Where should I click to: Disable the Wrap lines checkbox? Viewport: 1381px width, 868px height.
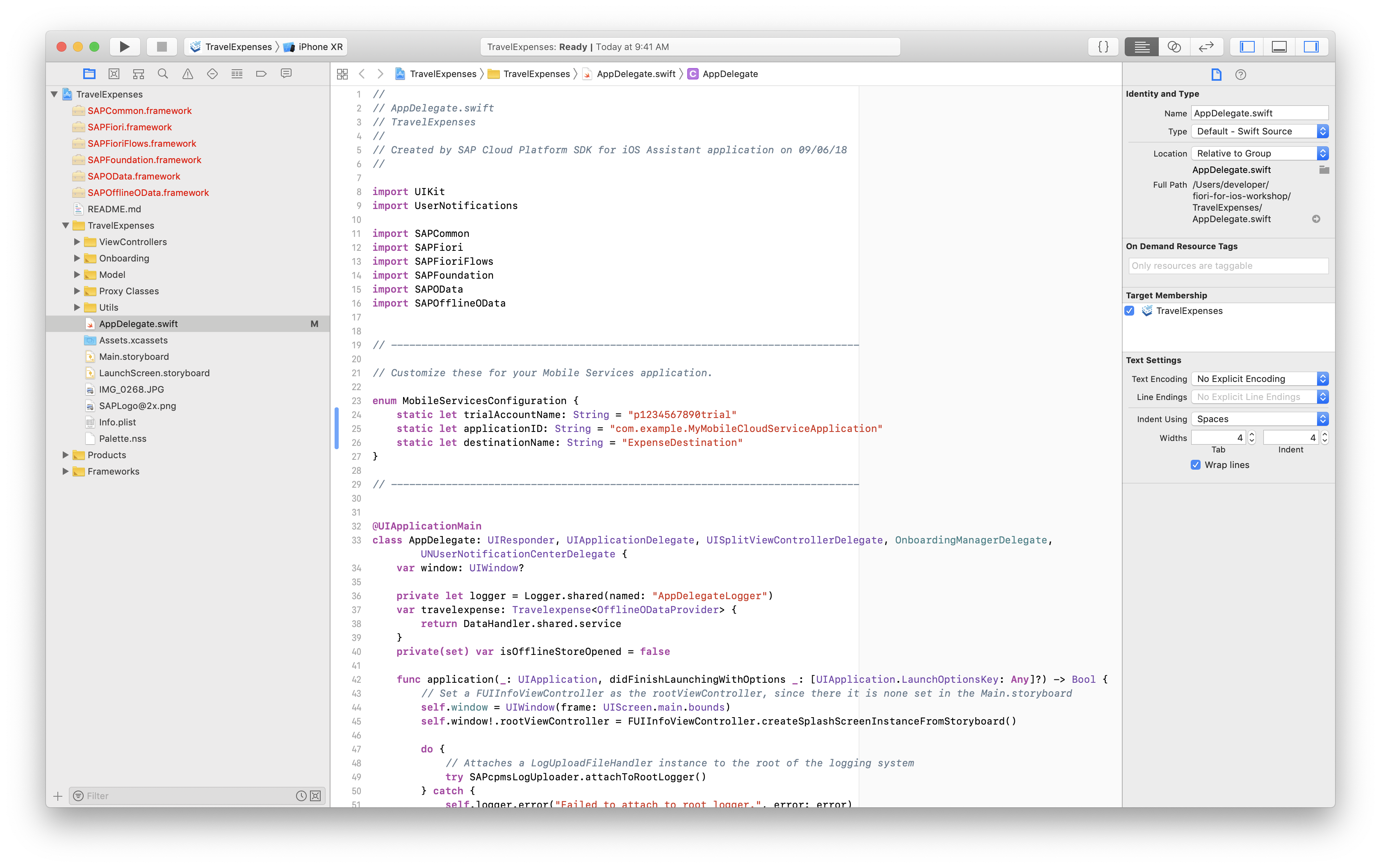[1196, 465]
